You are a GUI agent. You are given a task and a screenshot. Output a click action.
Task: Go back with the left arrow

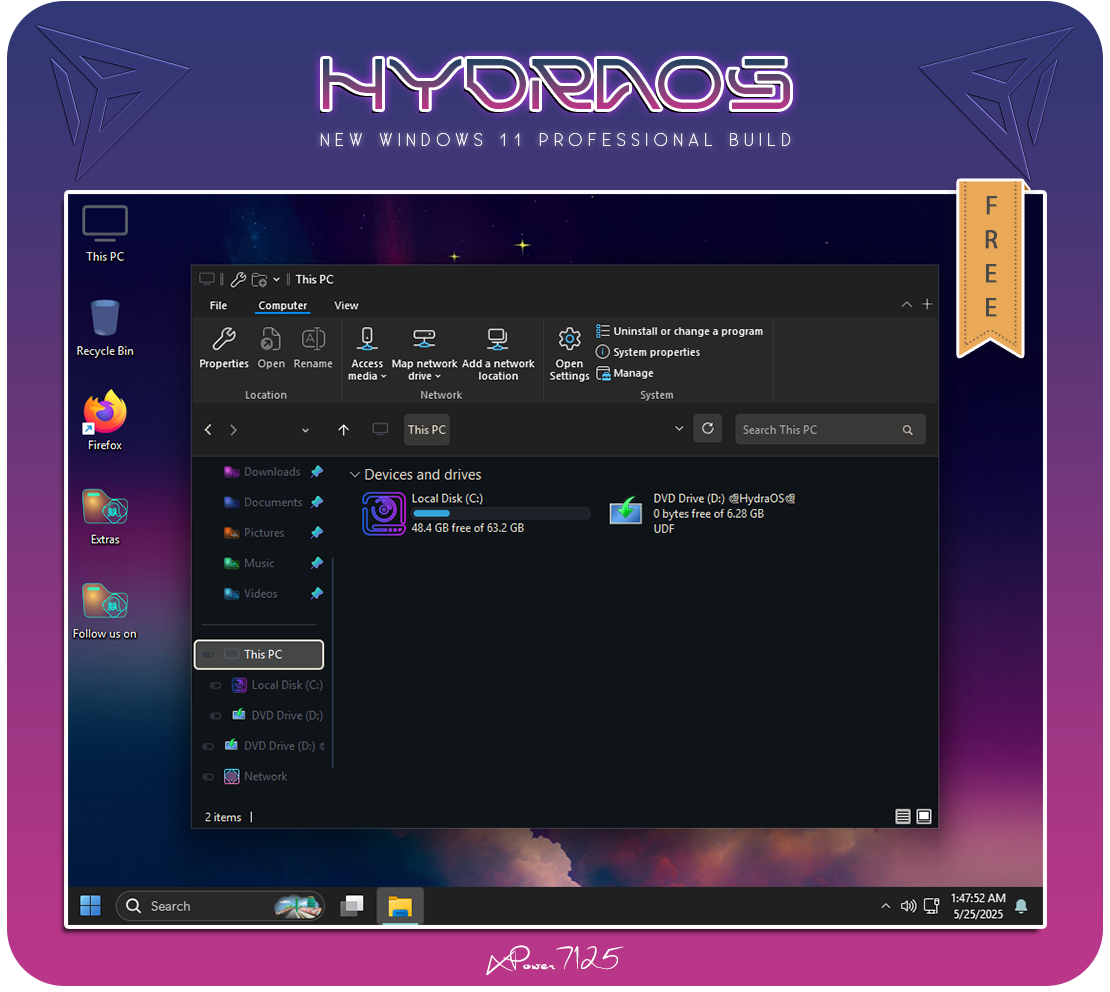[208, 430]
